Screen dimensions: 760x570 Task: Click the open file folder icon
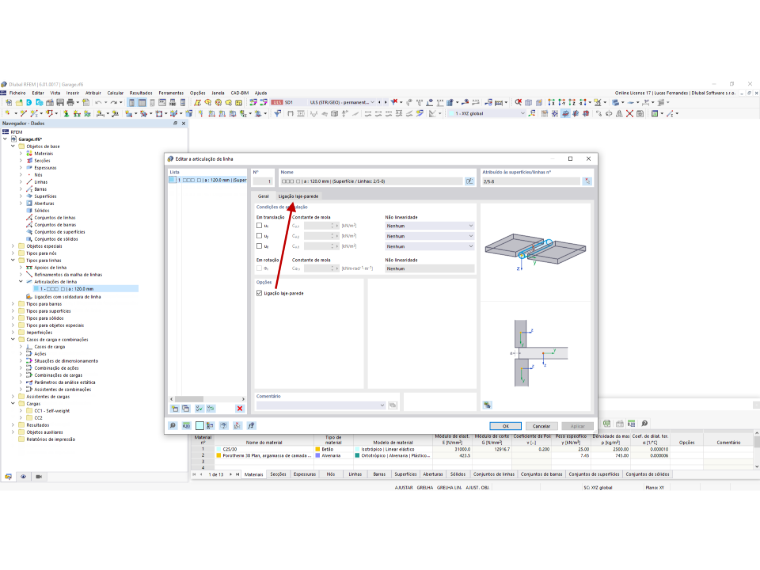[x=19, y=102]
